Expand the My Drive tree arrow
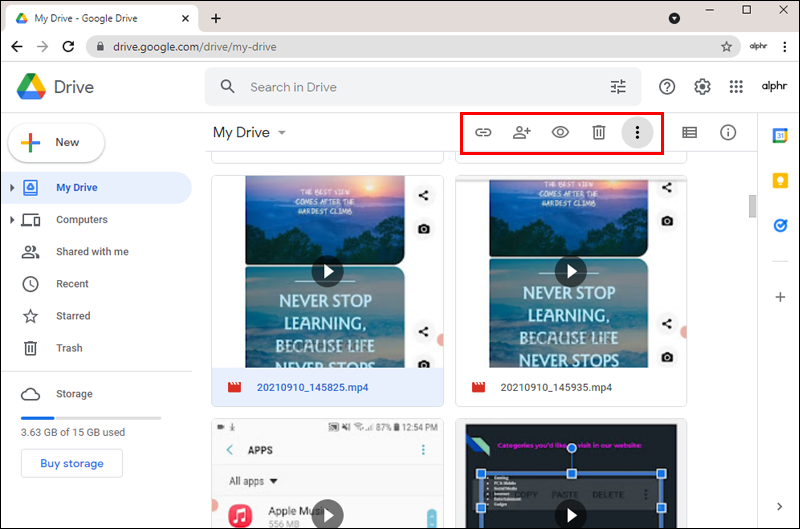This screenshot has height=529, width=800. (12, 188)
